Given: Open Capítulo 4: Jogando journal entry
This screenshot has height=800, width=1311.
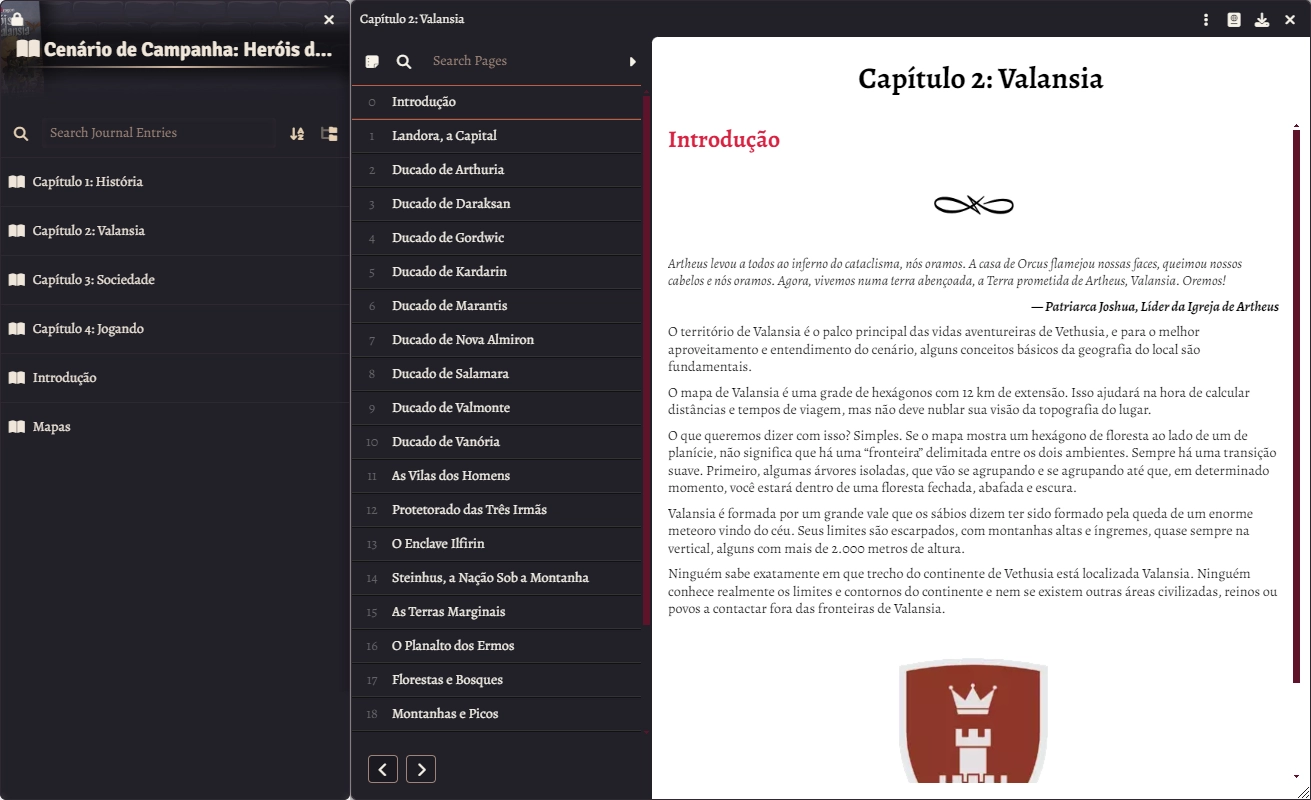Looking at the screenshot, I should [x=175, y=329].
